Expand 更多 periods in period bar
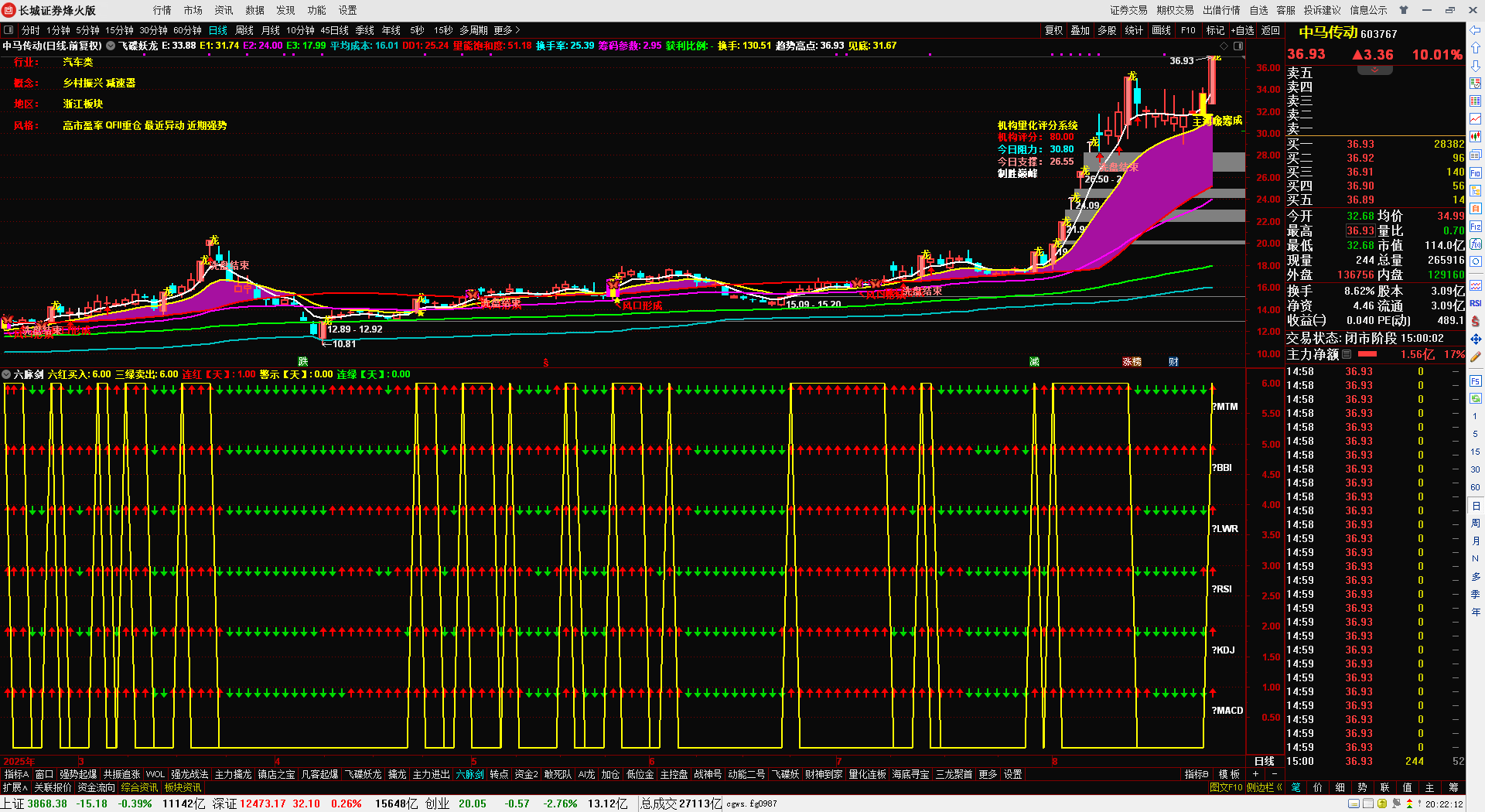The image size is (1485, 812). coord(507,30)
